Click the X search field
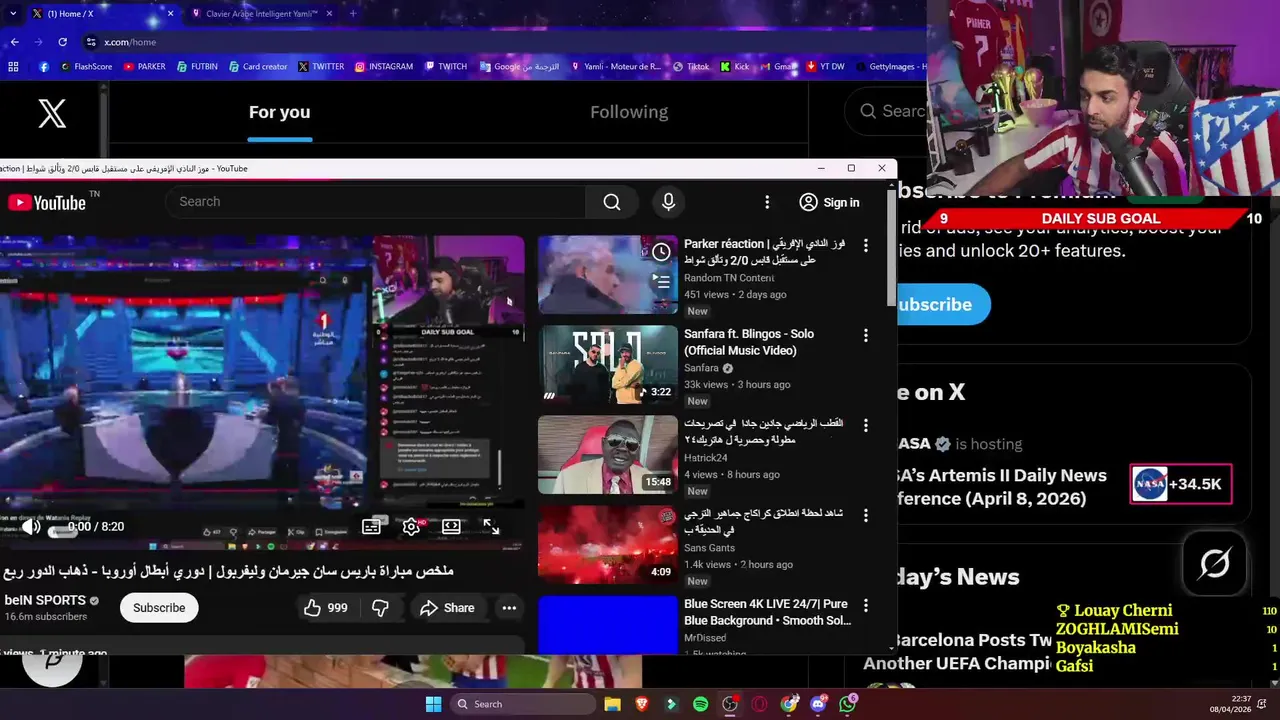This screenshot has height=720, width=1280. [888, 112]
